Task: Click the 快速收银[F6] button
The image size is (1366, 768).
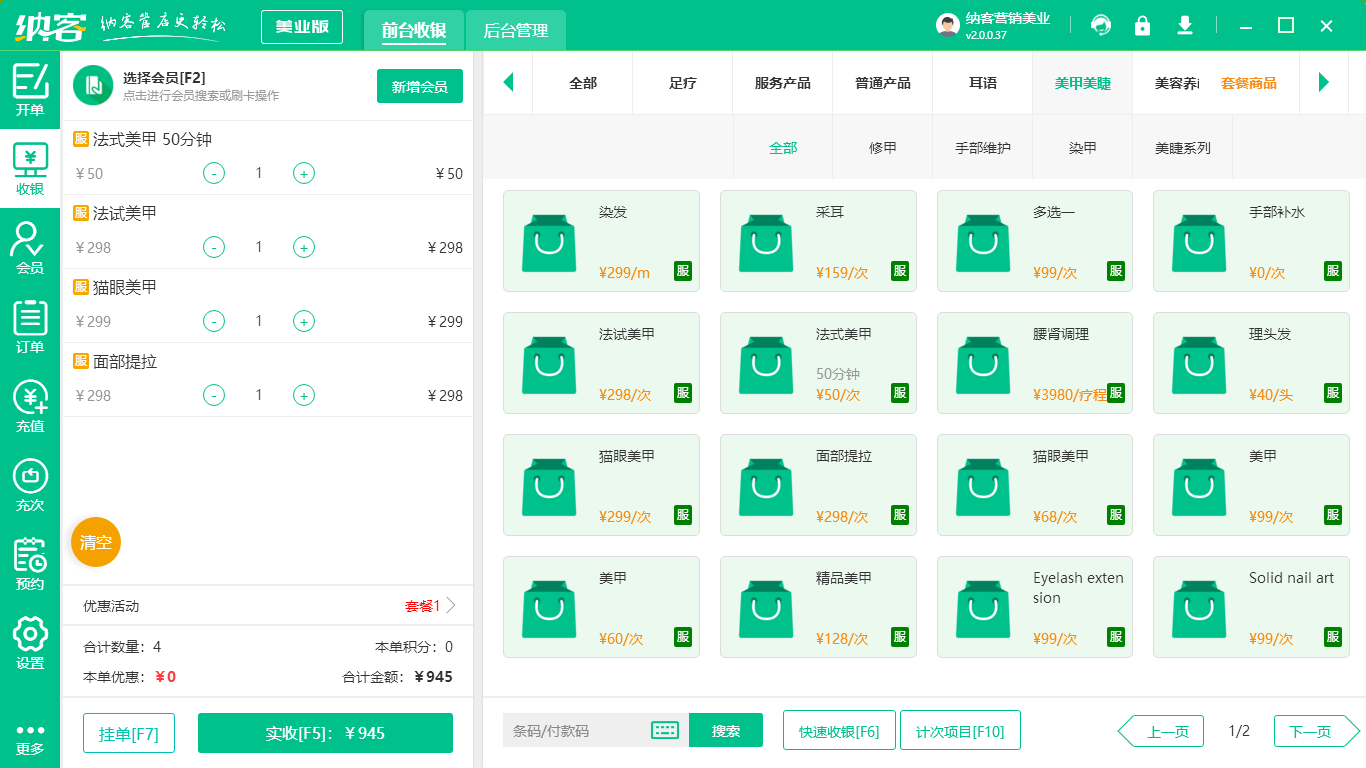Action: pos(839,731)
